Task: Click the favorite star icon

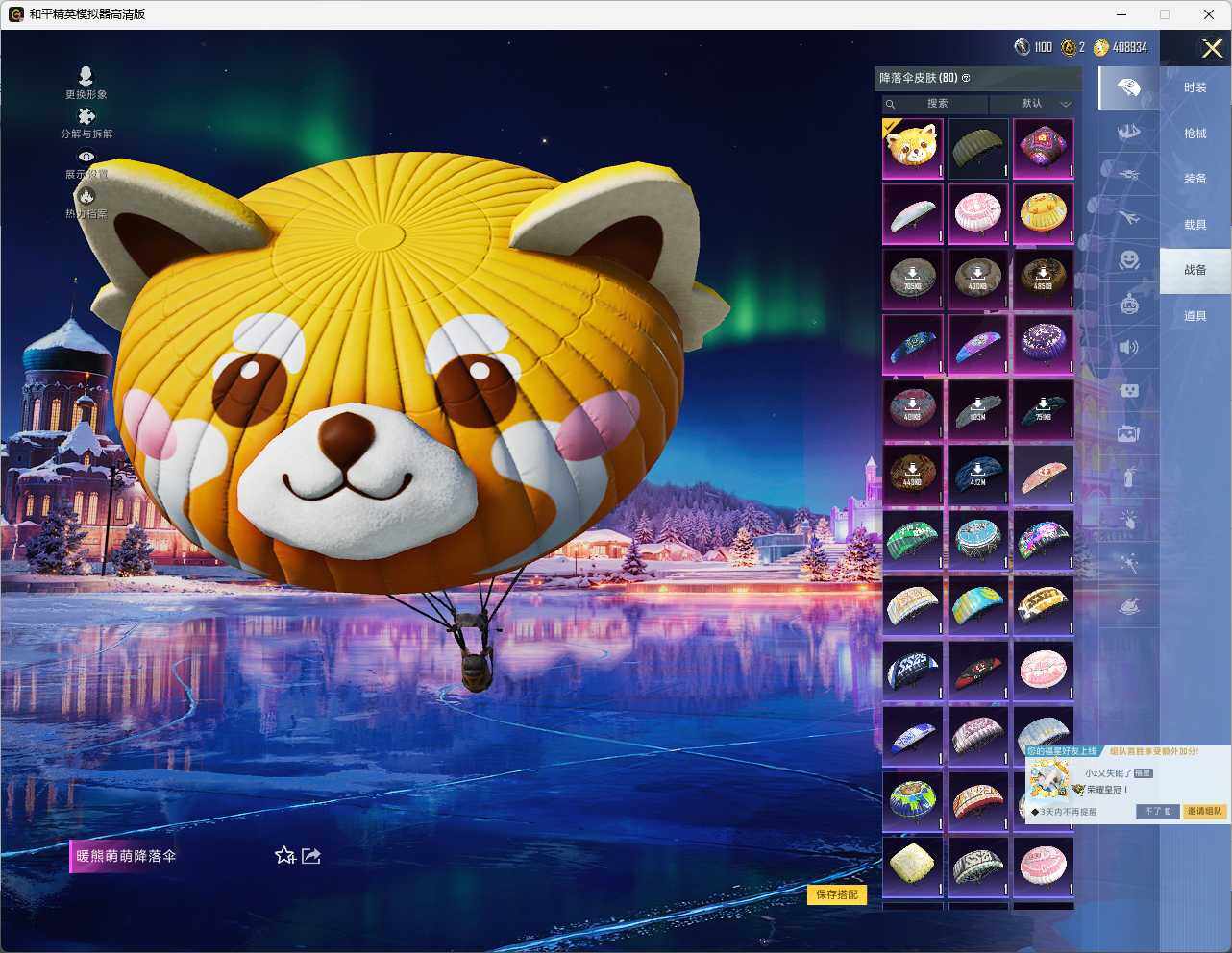Action: coord(284,855)
